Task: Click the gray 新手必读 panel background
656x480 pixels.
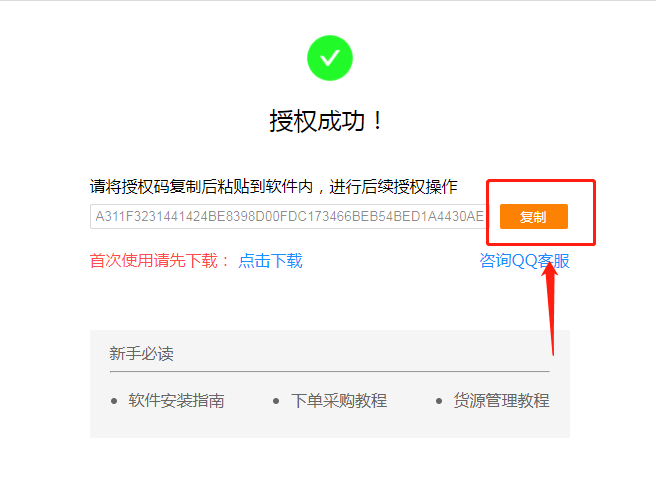Action: pyautogui.click(x=330, y=423)
